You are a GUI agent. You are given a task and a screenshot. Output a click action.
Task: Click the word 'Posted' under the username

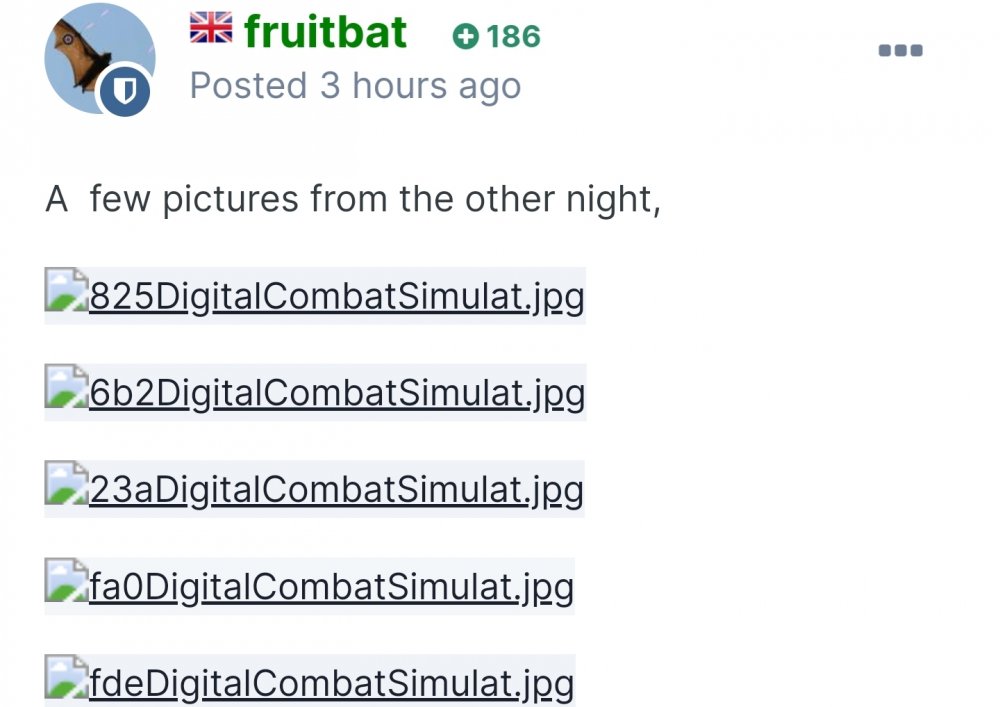pyautogui.click(x=248, y=86)
